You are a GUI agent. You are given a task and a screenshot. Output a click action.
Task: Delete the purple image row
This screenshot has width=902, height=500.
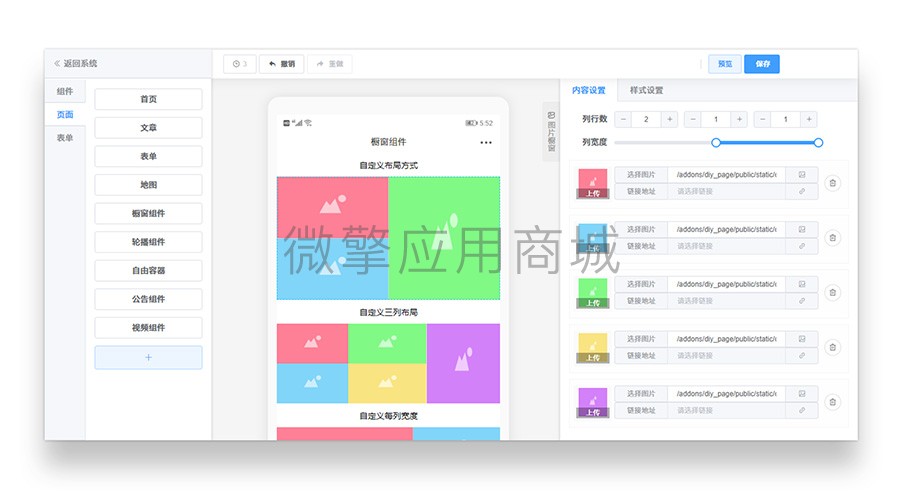click(x=832, y=402)
